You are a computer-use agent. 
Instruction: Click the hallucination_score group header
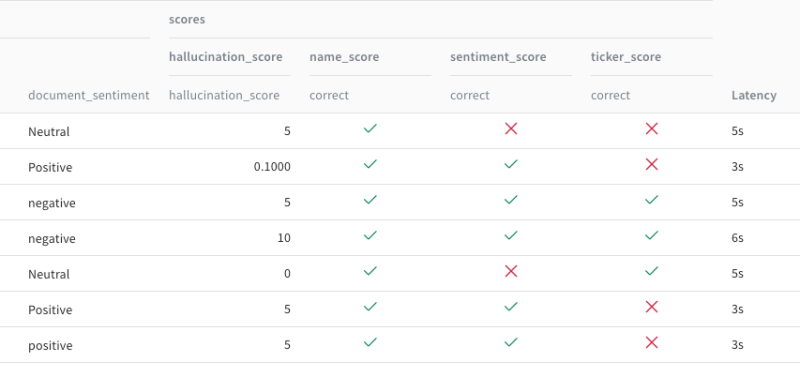226,57
